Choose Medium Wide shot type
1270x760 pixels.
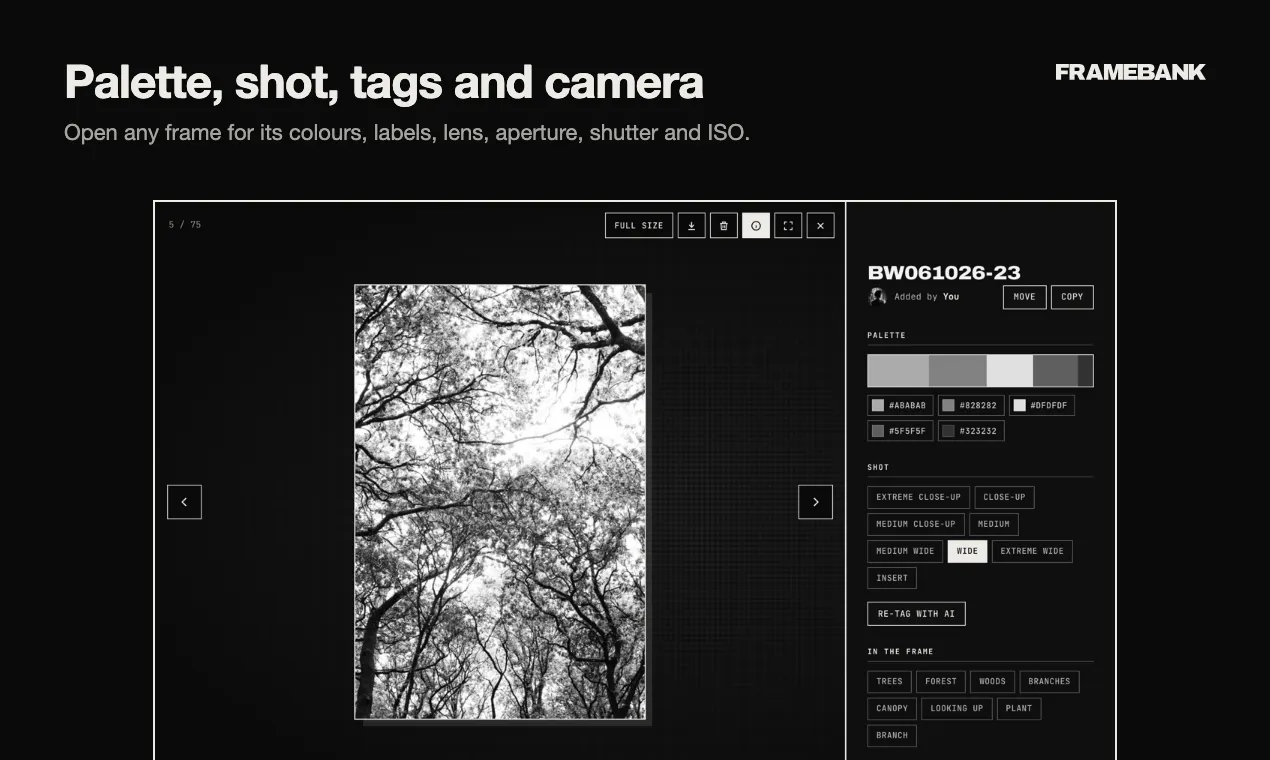(905, 551)
